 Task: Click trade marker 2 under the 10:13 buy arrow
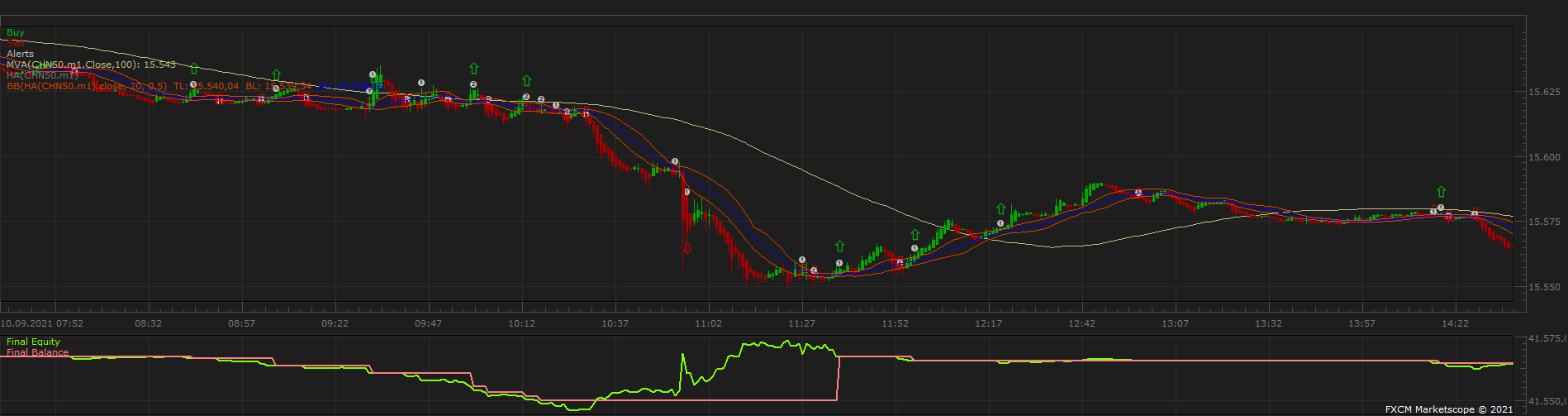click(x=526, y=97)
